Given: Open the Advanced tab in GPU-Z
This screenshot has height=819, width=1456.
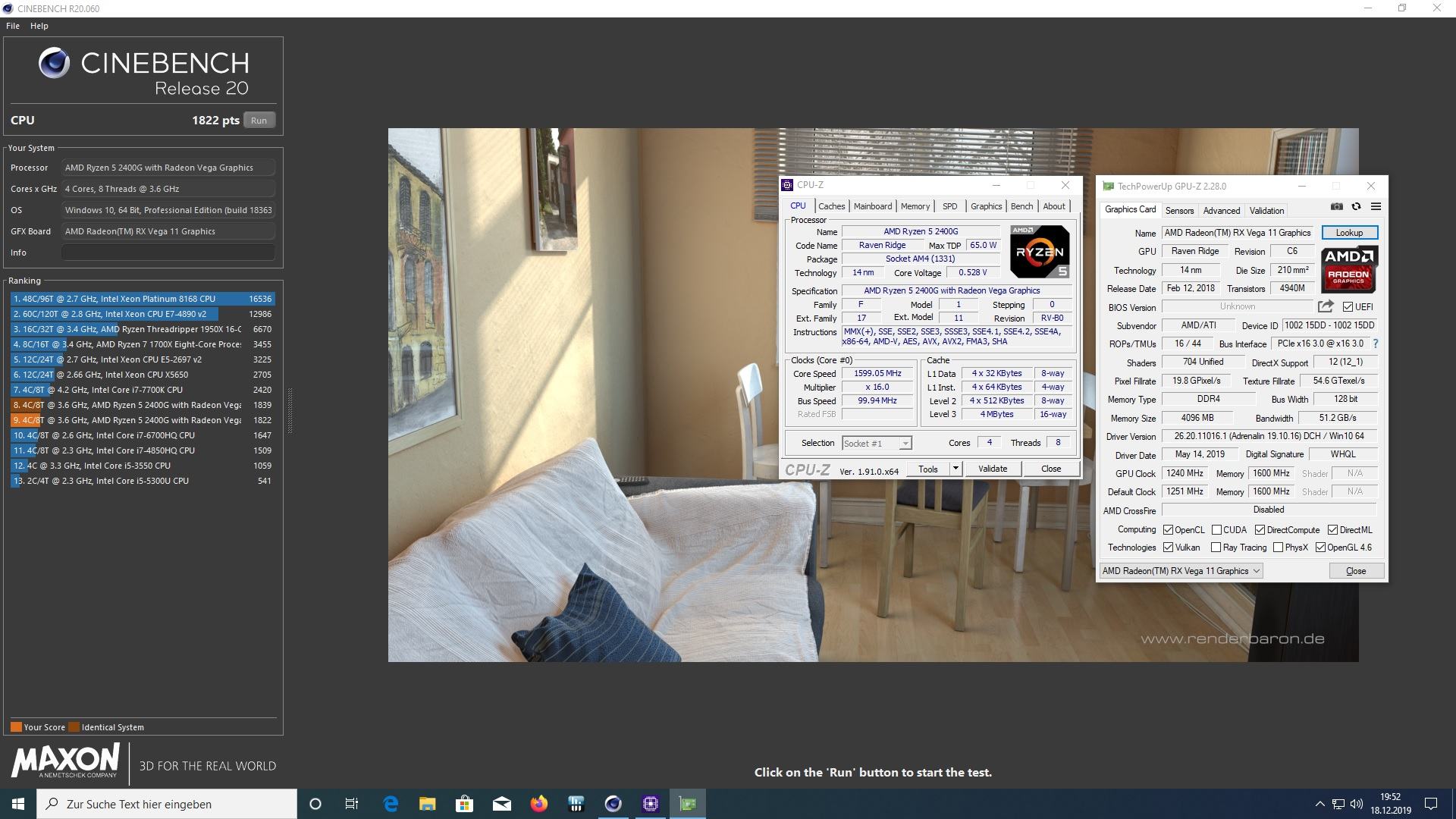Looking at the screenshot, I should 1222,211.
